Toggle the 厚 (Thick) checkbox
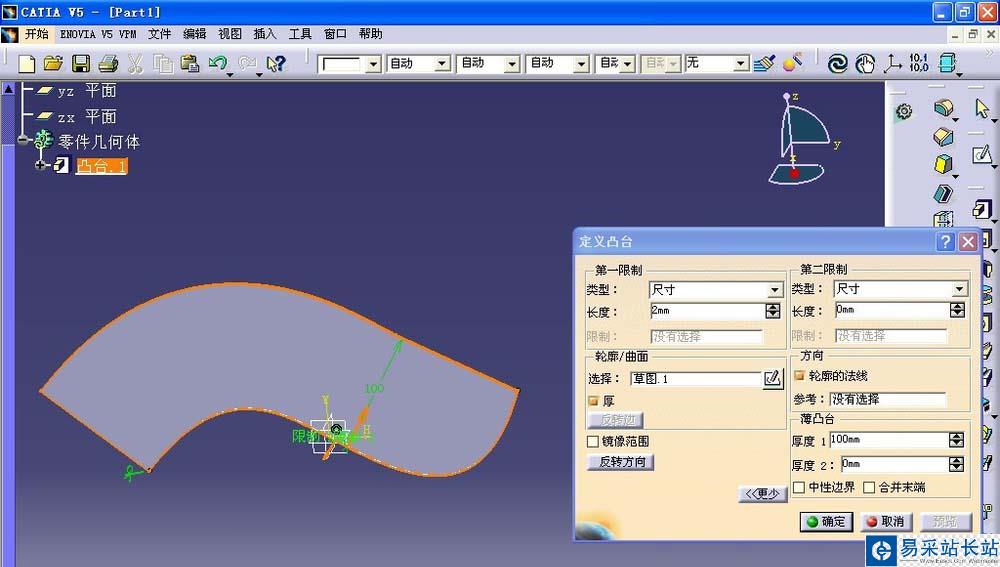 pos(593,401)
